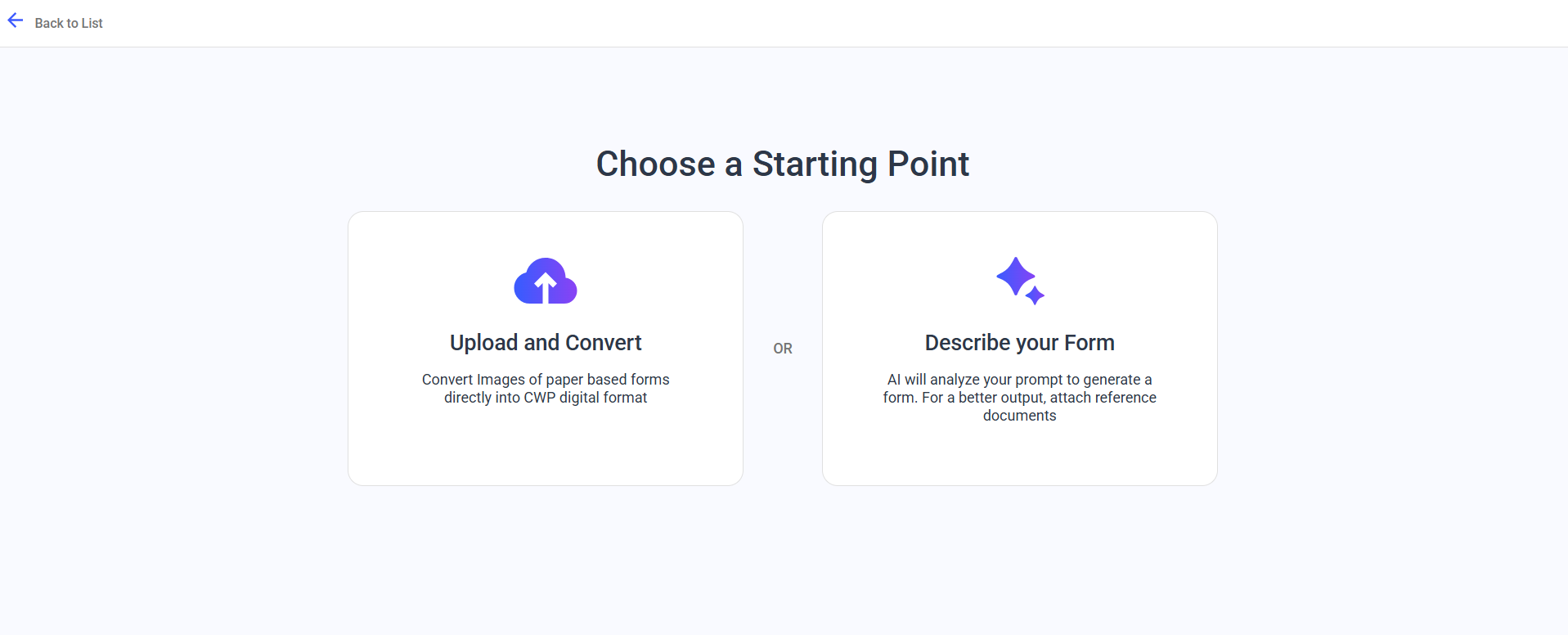Open the Back to List link
1568x635 pixels.
click(x=69, y=23)
